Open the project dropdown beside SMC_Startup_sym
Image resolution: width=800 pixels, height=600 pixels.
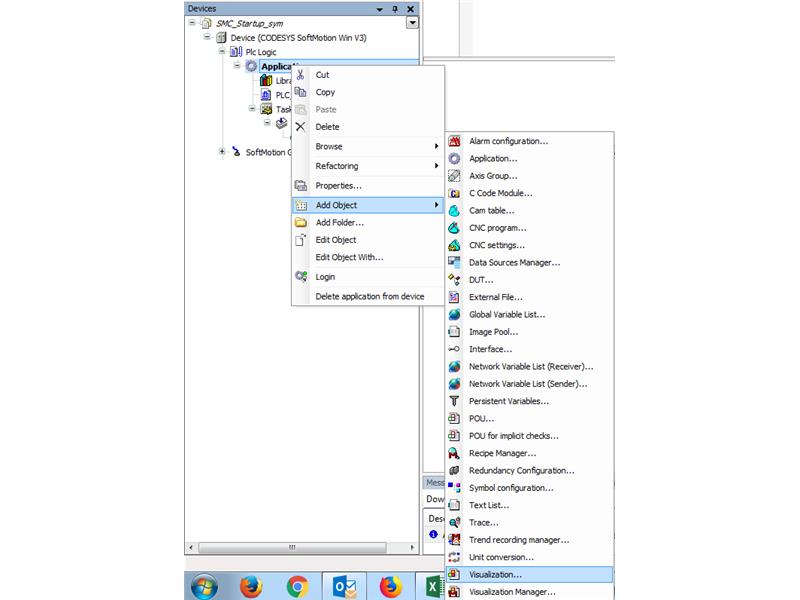point(412,23)
